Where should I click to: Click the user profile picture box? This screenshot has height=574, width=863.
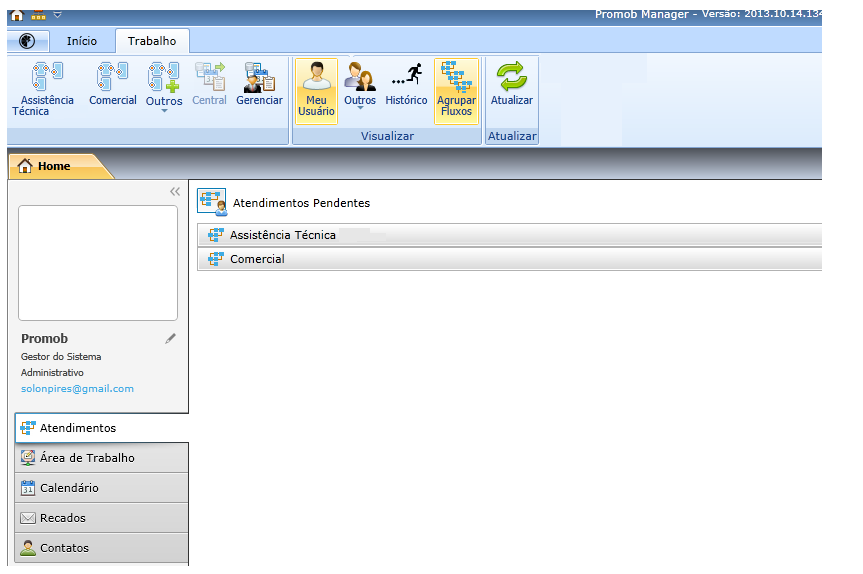(x=98, y=263)
